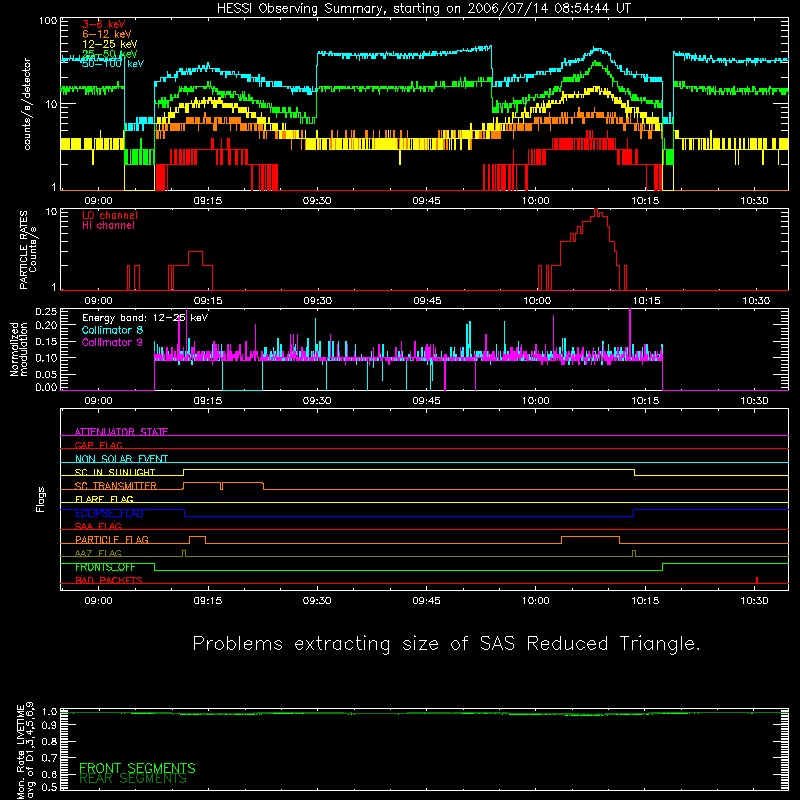Click the 10:00 tick under the count-rate plot
The height and width of the screenshot is (800, 800).
(x=536, y=201)
